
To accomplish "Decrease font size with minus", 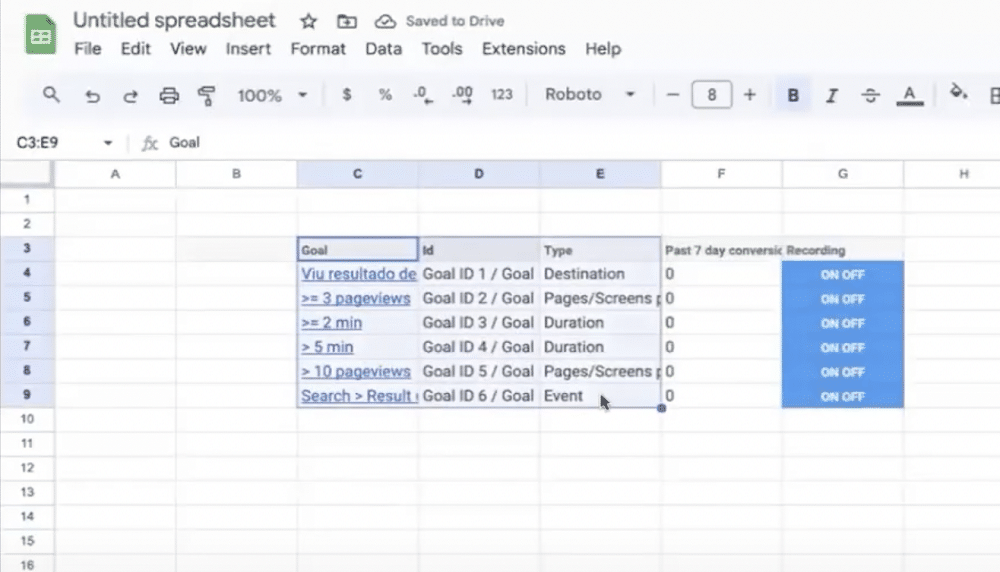I will [x=672, y=95].
